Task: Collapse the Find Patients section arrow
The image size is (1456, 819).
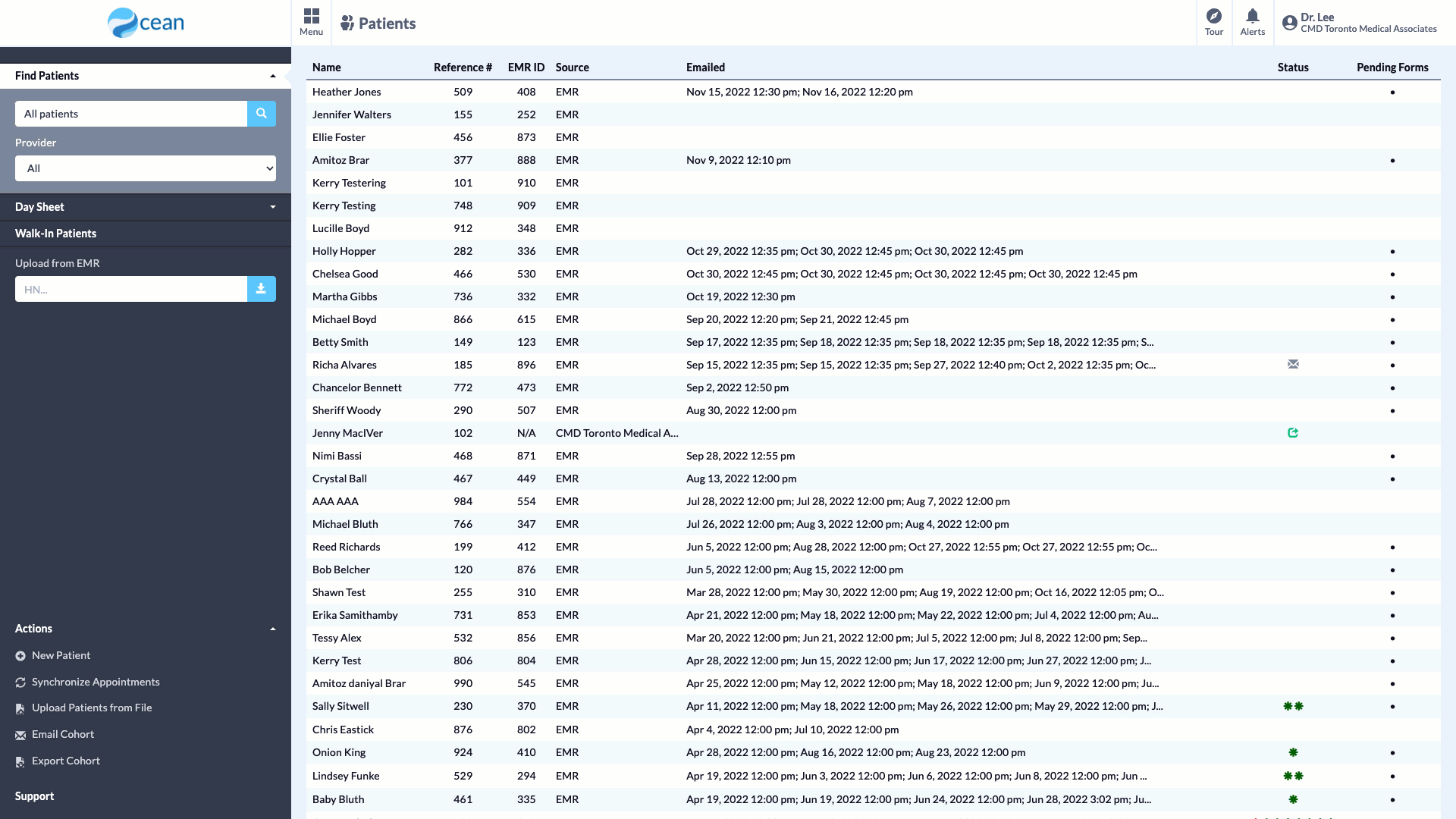Action: tap(273, 76)
